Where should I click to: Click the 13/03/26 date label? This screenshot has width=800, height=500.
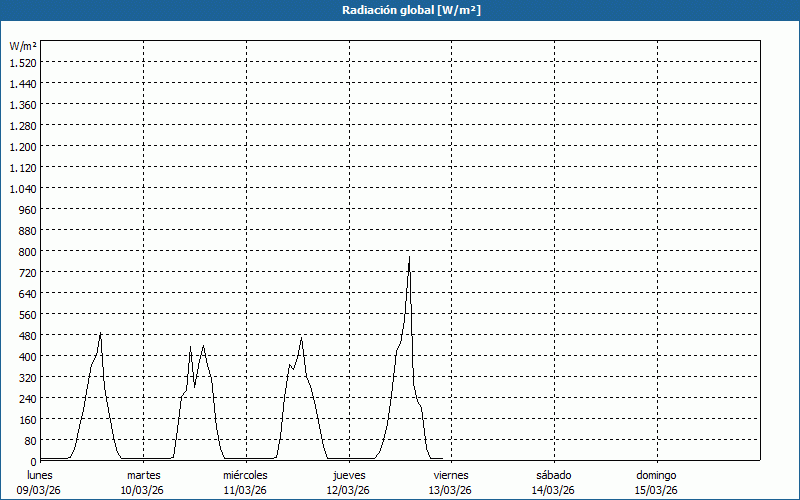coord(450,490)
